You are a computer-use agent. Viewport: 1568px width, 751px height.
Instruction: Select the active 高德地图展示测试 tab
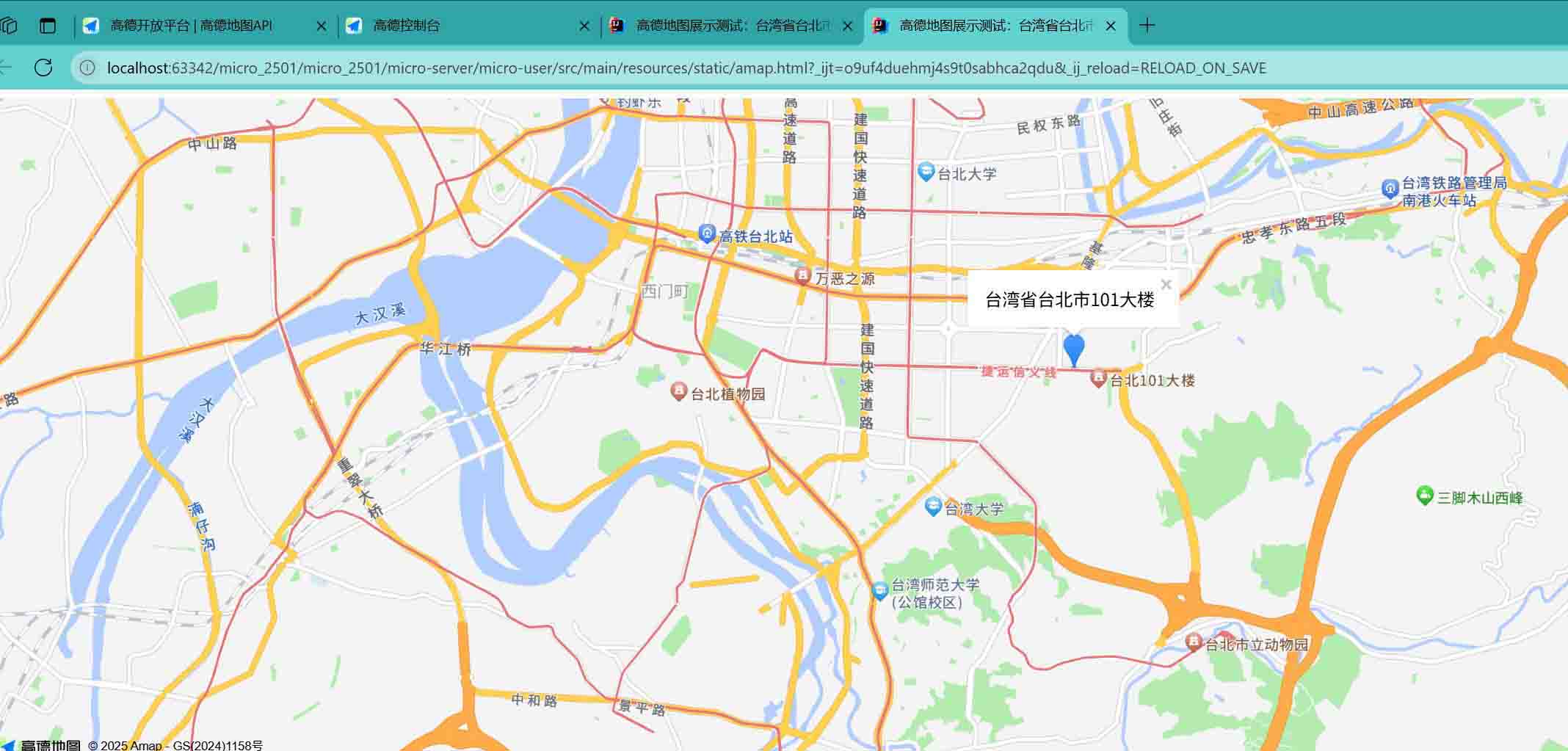[x=995, y=26]
